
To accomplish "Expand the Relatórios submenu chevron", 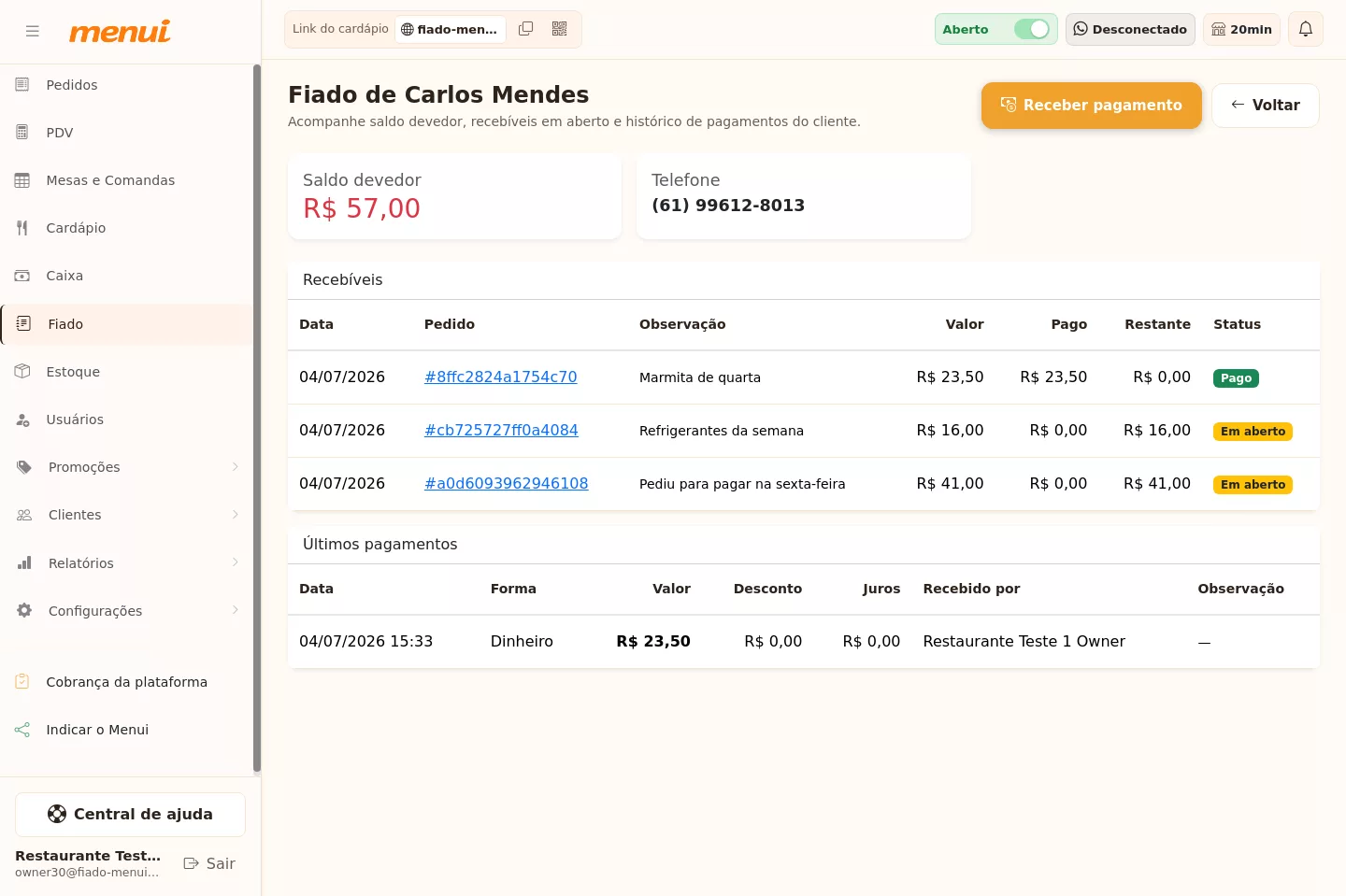I will click(x=236, y=562).
